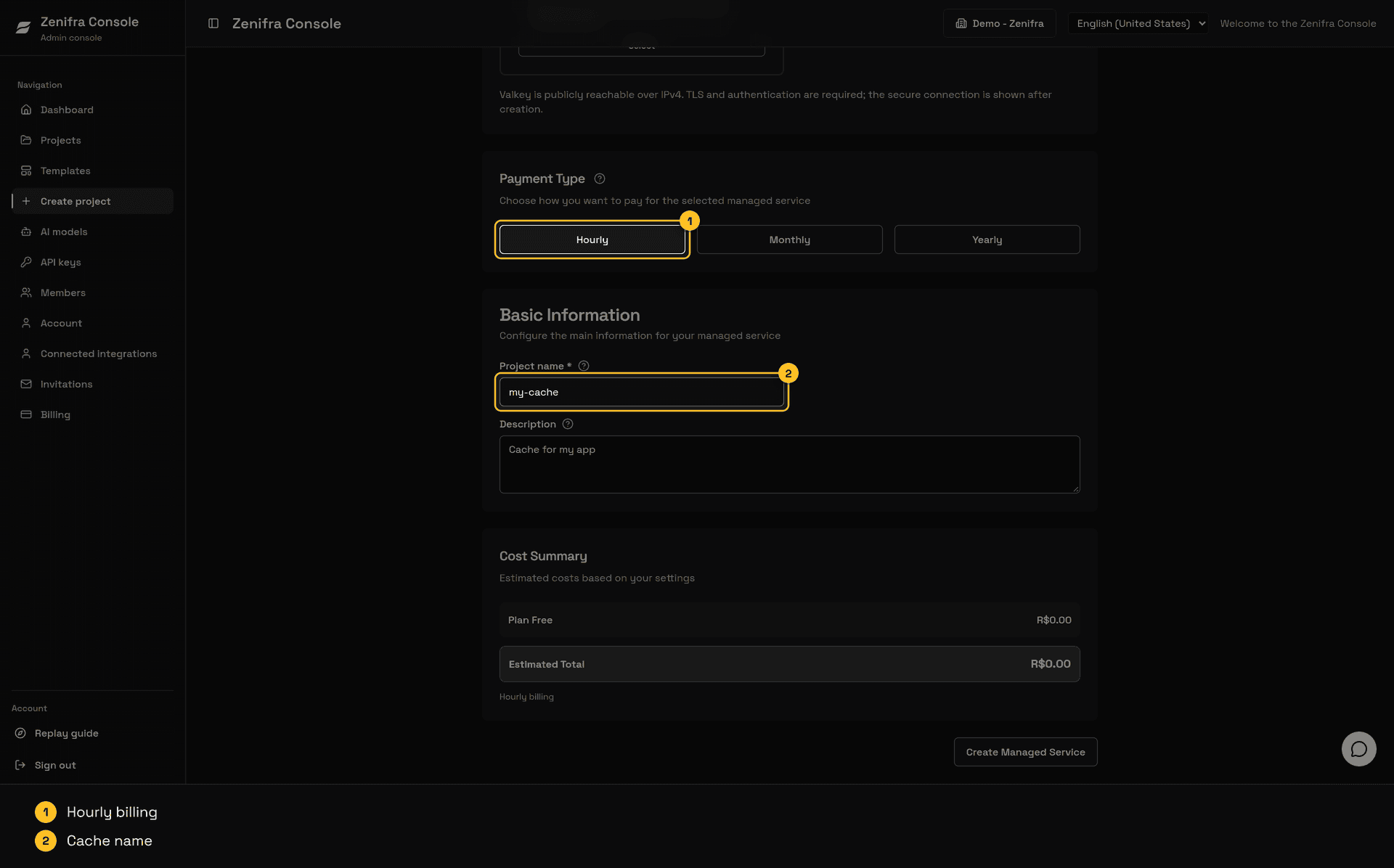1394x868 pixels.
Task: Click the Project name help icon
Action: [584, 366]
